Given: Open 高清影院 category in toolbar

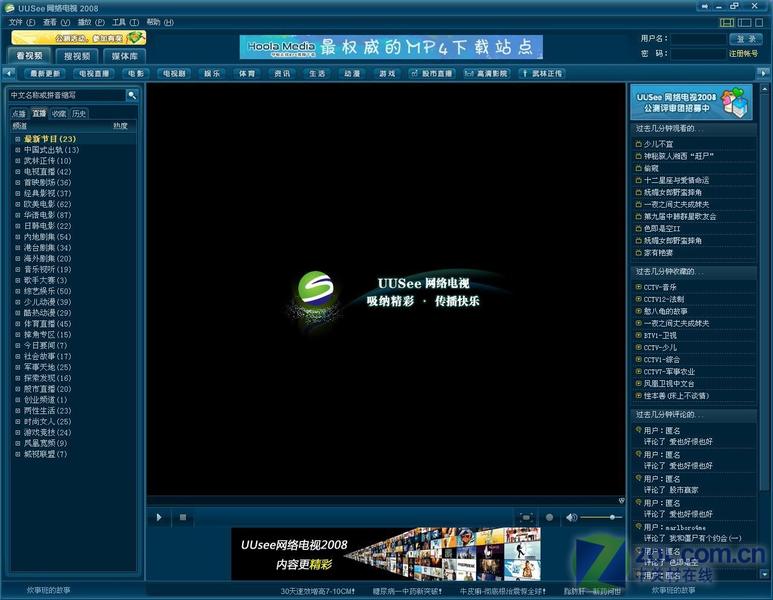Looking at the screenshot, I should [486, 73].
